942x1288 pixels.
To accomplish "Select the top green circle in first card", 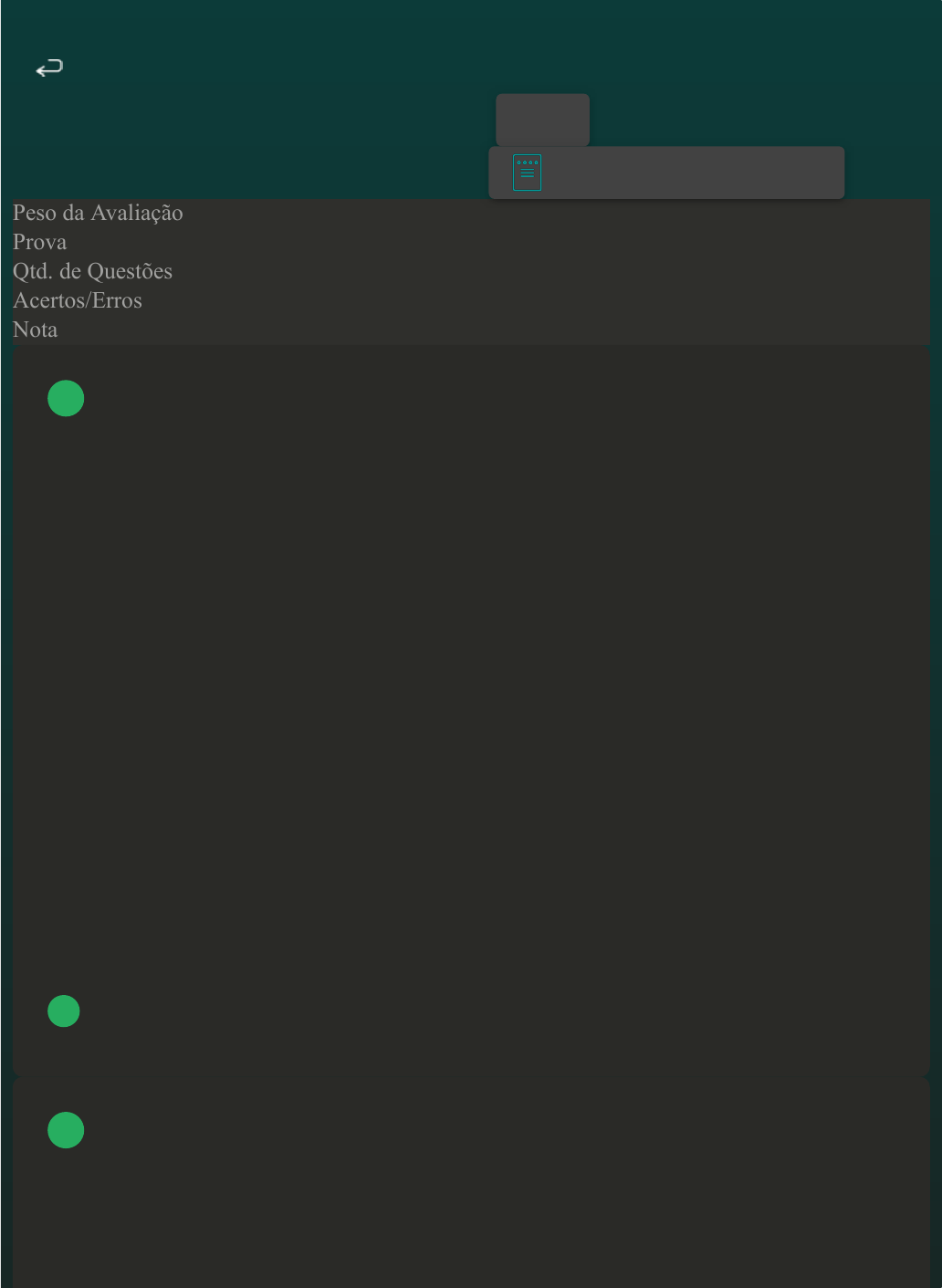I will click(x=66, y=398).
